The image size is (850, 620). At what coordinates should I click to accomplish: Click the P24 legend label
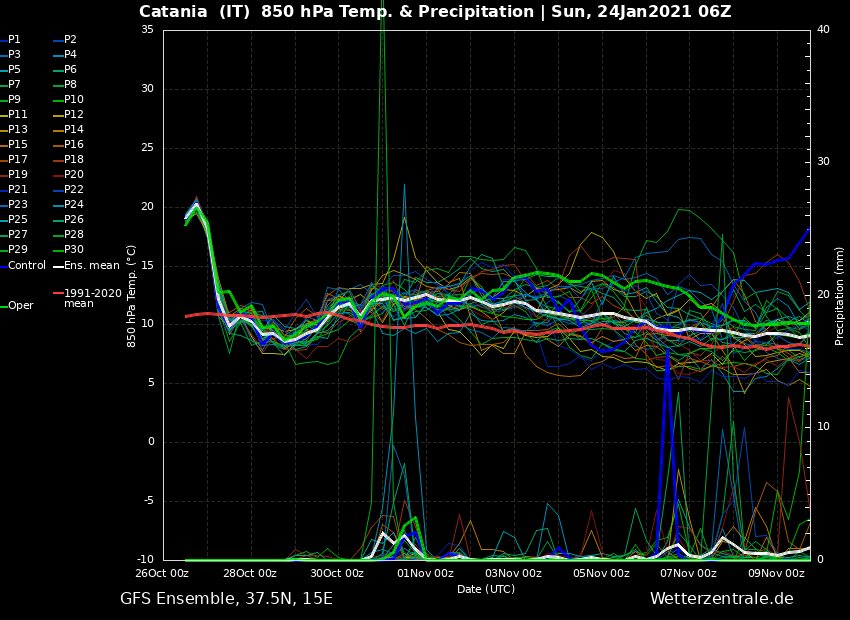pos(74,205)
